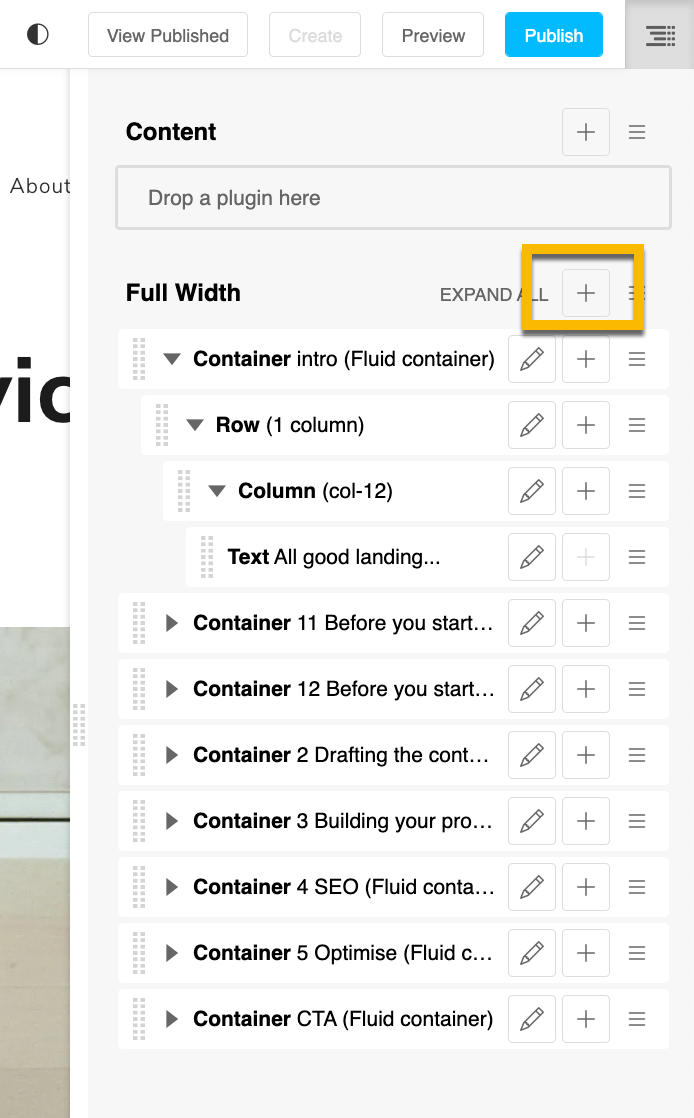Click the Preview button
Viewport: 694px width, 1118px height.
[x=433, y=35]
